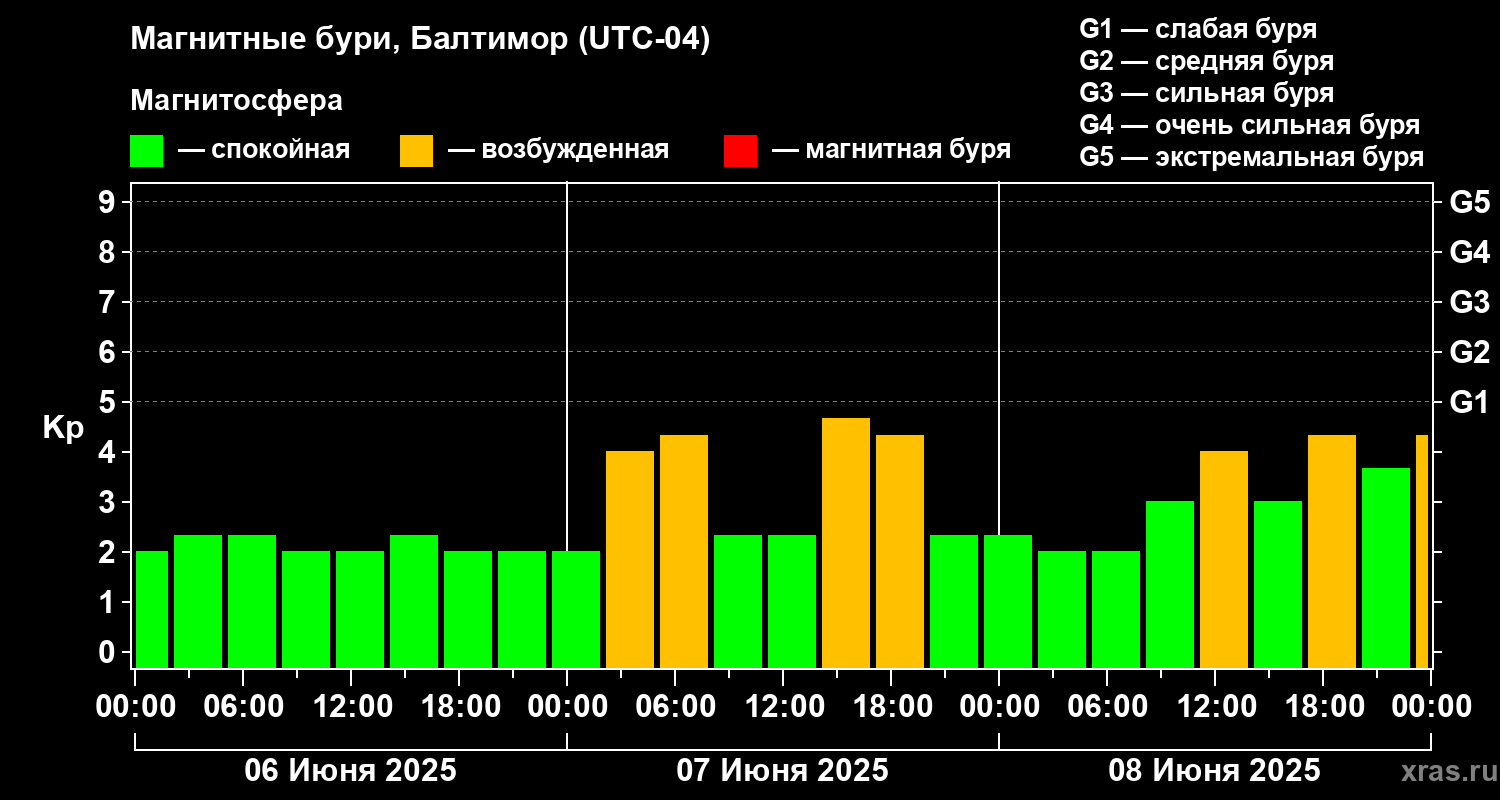Click the '— возбужденная' legend label
This screenshot has width=1500, height=800.
click(558, 151)
